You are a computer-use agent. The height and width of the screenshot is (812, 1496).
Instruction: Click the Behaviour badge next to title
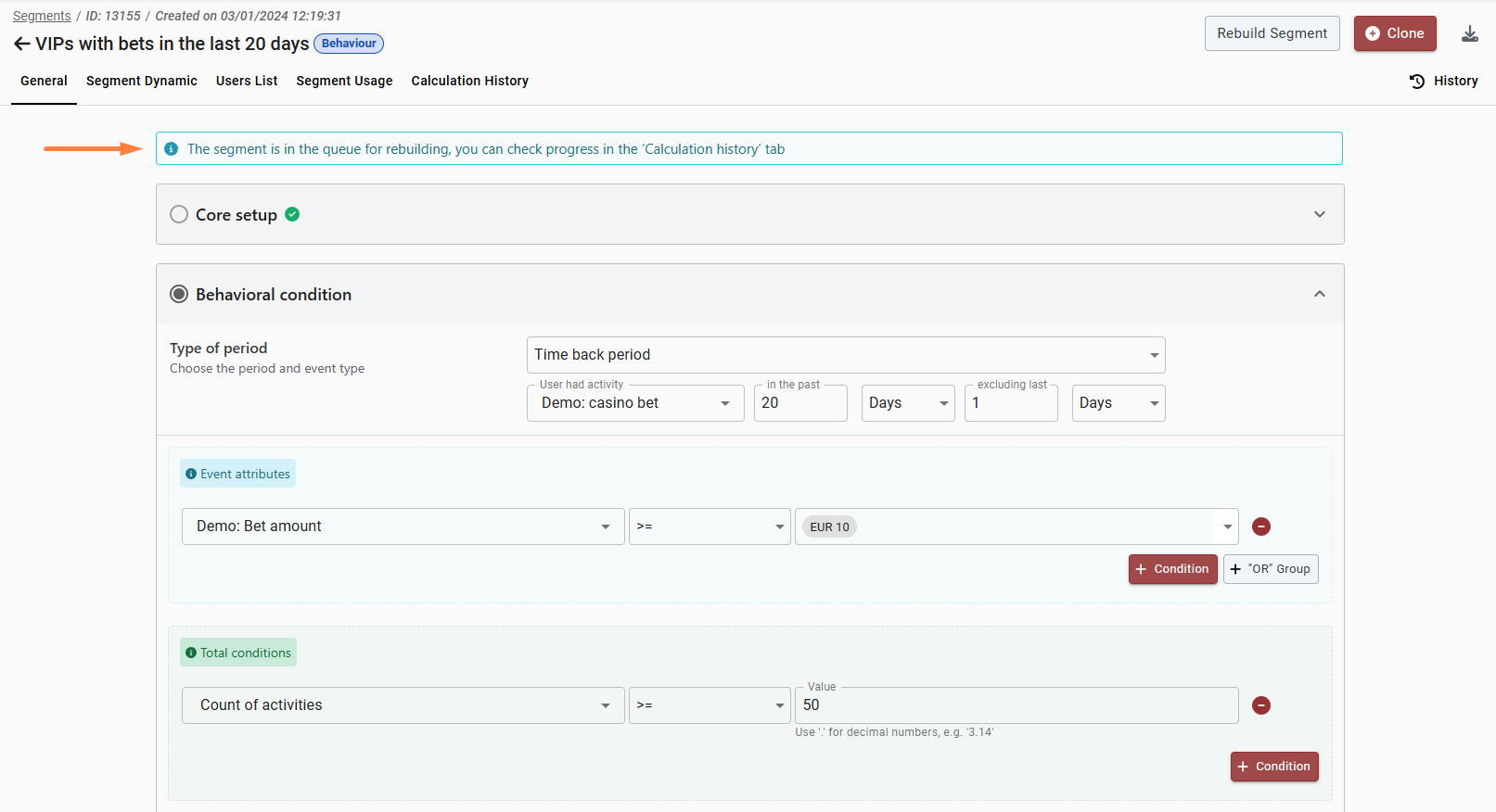(x=349, y=44)
